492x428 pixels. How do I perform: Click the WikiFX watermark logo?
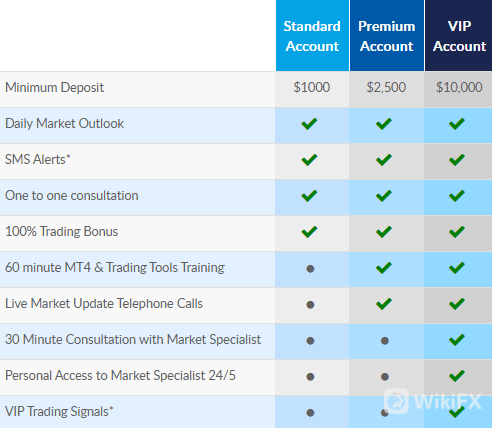[x=433, y=401]
